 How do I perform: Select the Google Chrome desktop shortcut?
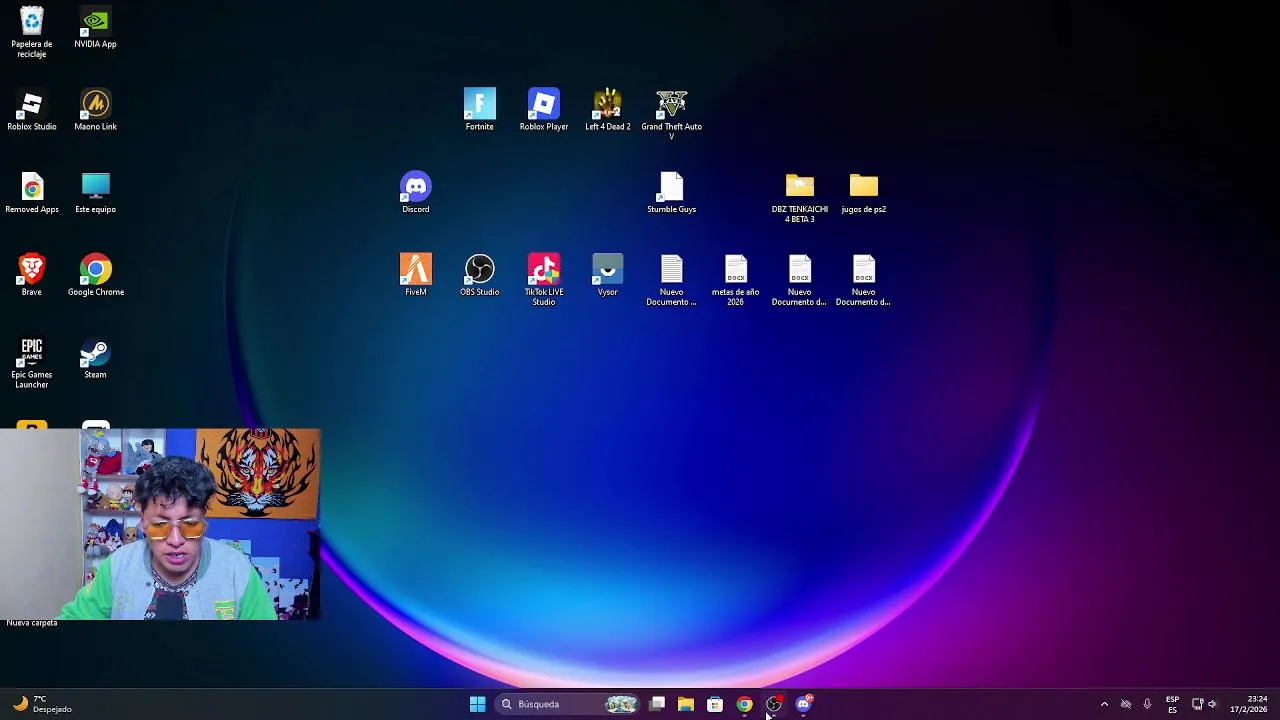click(x=96, y=275)
